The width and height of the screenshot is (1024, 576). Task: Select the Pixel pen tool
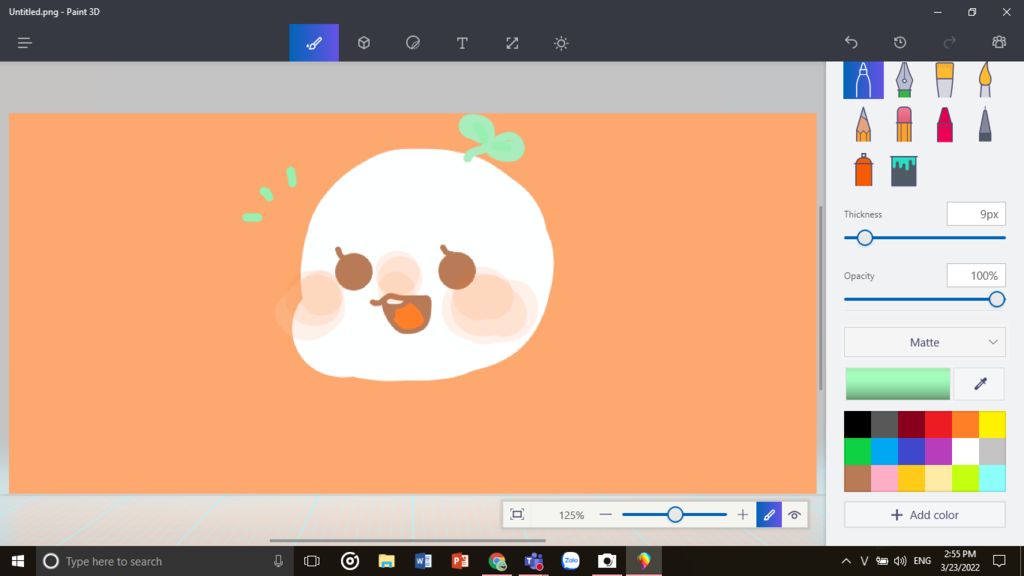[x=985, y=124]
